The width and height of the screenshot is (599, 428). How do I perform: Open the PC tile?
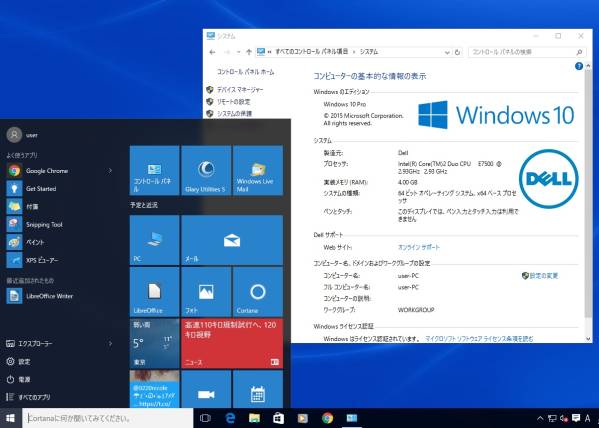[154, 240]
